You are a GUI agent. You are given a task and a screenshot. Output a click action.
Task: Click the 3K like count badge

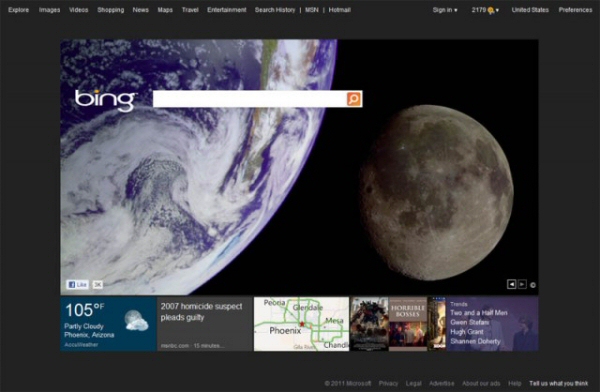[98, 284]
